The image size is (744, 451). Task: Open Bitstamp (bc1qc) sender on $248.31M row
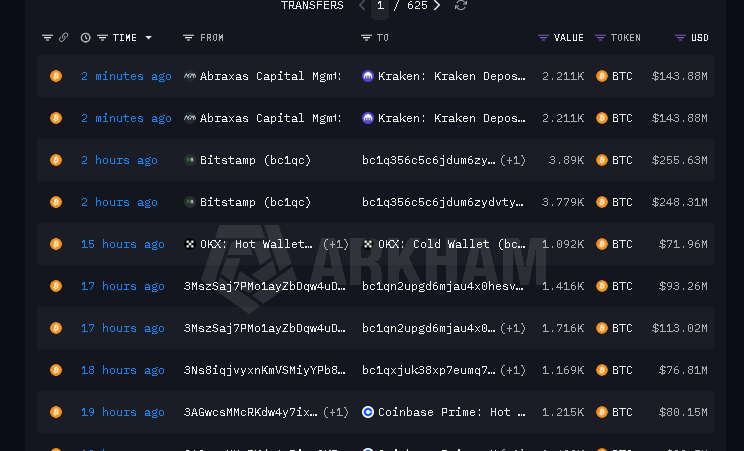[x=255, y=202]
